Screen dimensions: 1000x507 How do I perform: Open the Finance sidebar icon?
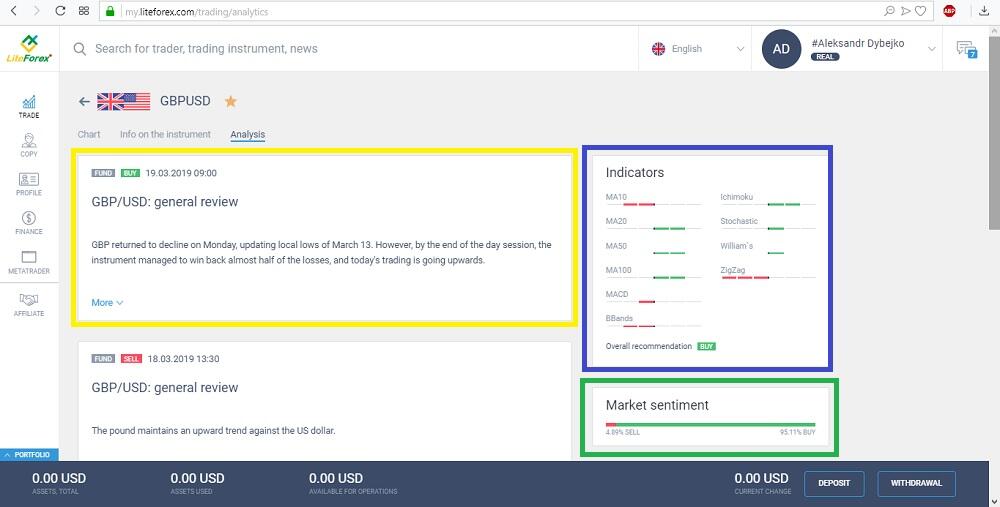click(29, 223)
